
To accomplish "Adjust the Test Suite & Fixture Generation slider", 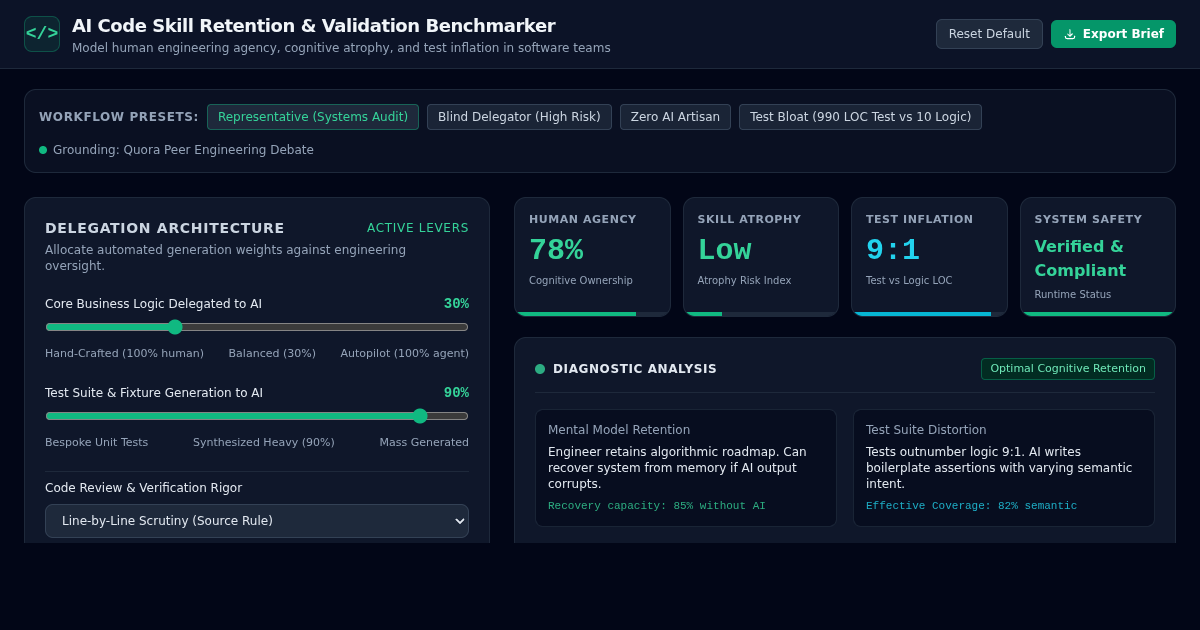I will coord(257,416).
